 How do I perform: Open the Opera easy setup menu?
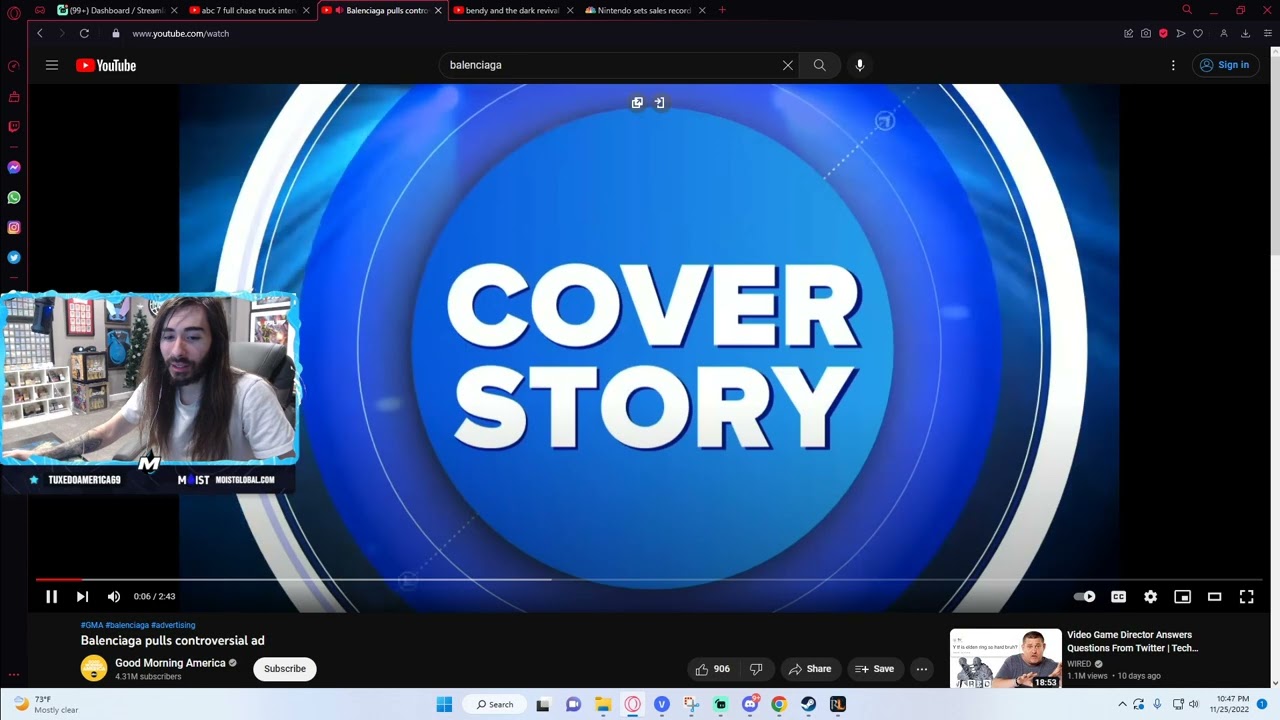tap(1268, 33)
